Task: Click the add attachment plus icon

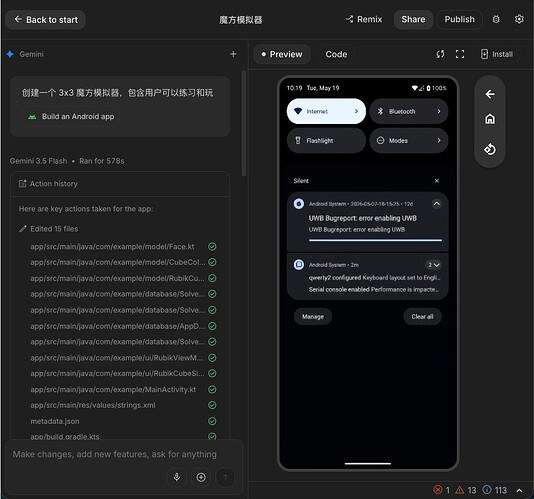Action: coord(201,477)
